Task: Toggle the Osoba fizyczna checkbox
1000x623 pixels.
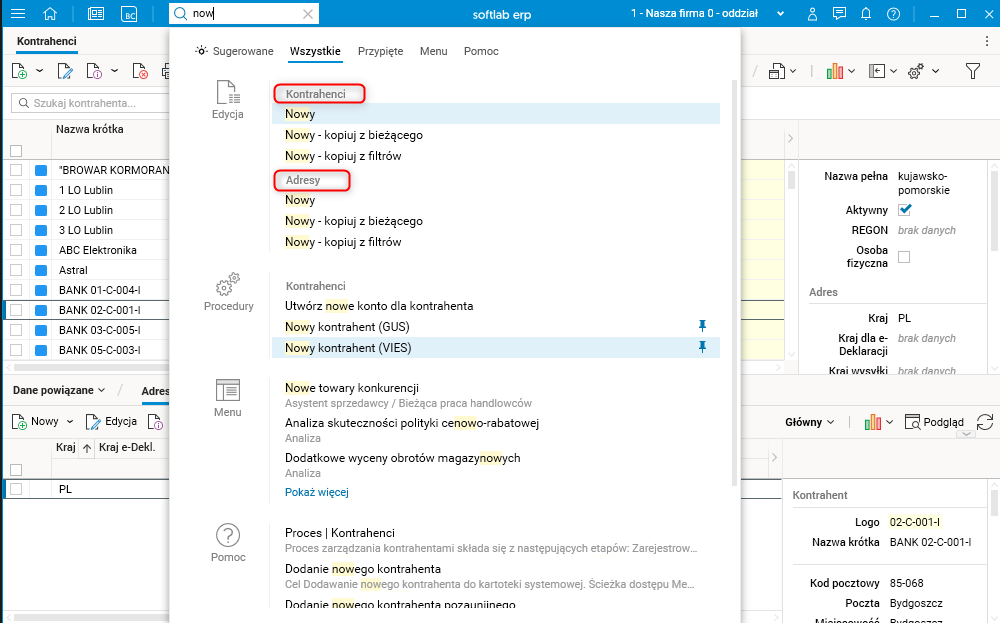Action: [904, 256]
